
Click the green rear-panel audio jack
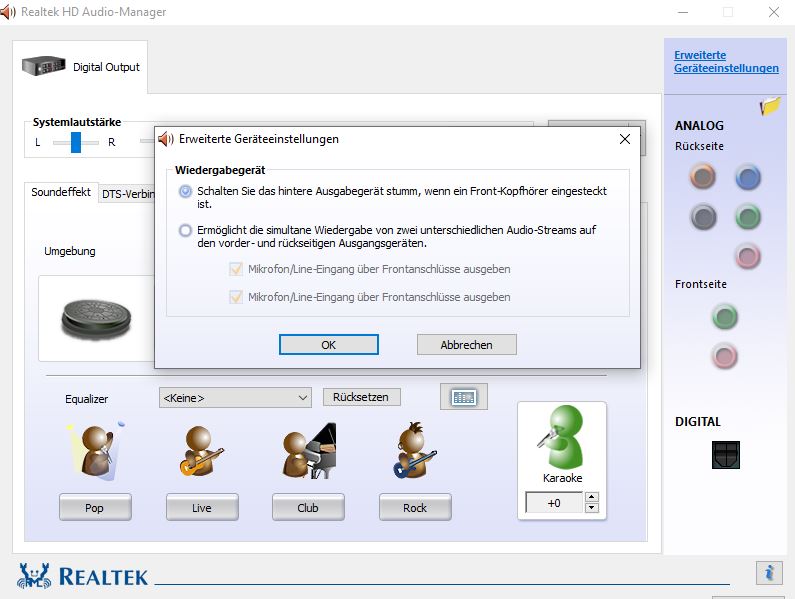[748, 217]
